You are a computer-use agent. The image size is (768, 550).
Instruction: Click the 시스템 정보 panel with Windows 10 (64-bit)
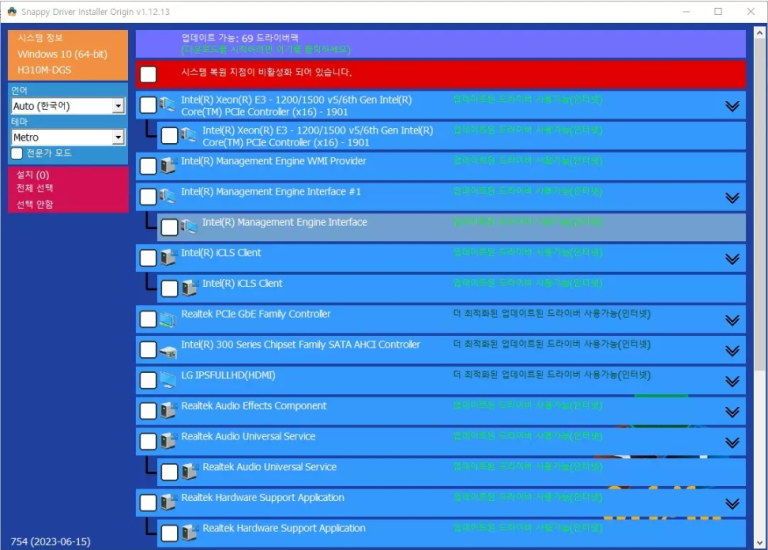[67, 54]
